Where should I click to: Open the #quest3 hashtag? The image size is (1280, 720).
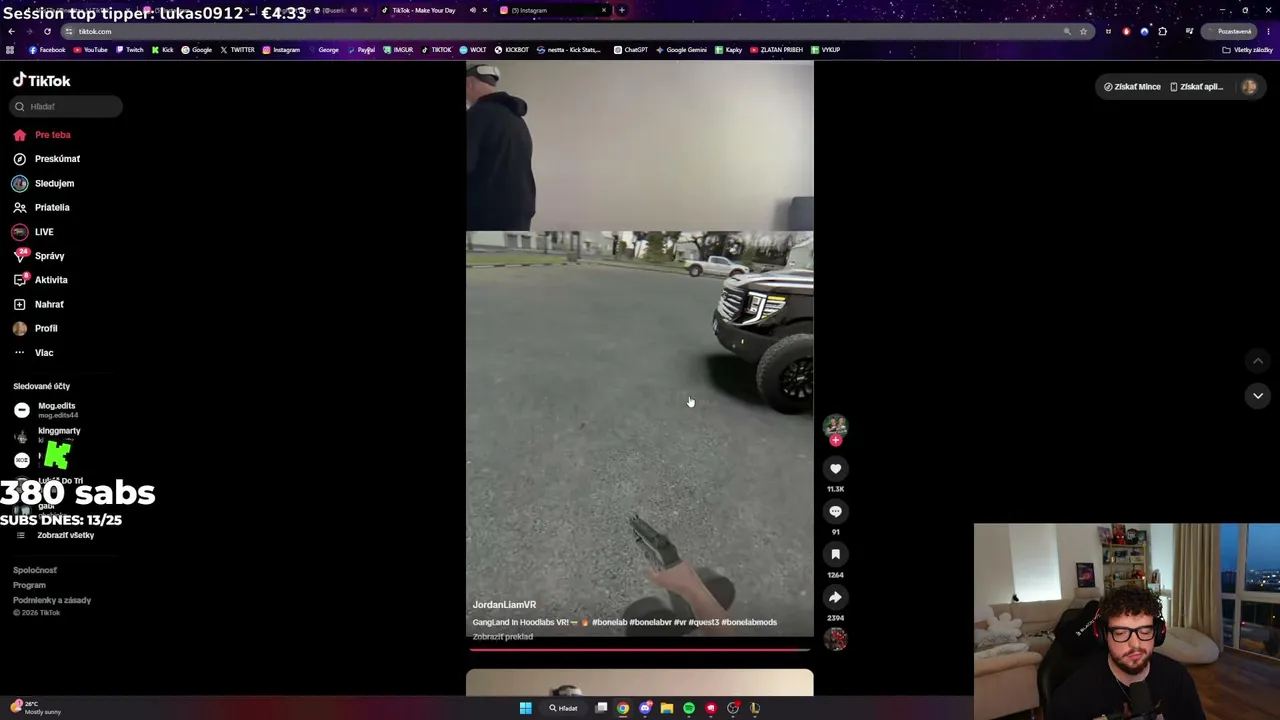point(703,622)
